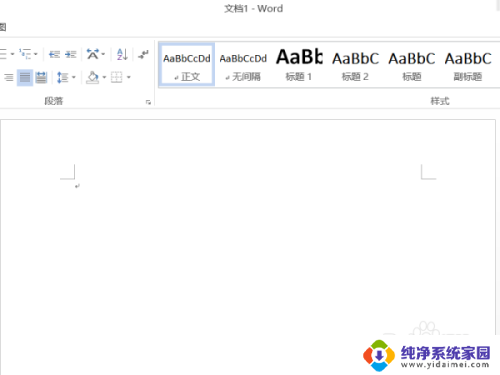Increase the paragraph indent

[x=71, y=54]
